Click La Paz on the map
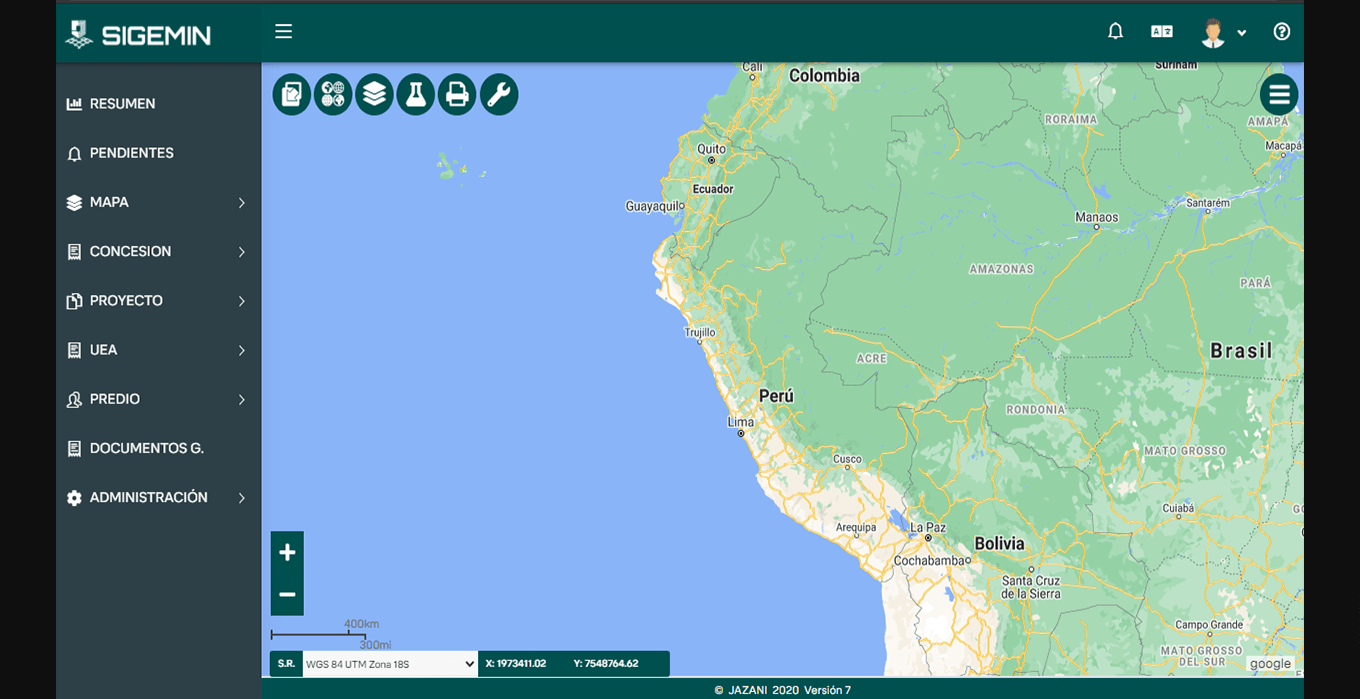Image resolution: width=1360 pixels, height=699 pixels. click(x=928, y=528)
